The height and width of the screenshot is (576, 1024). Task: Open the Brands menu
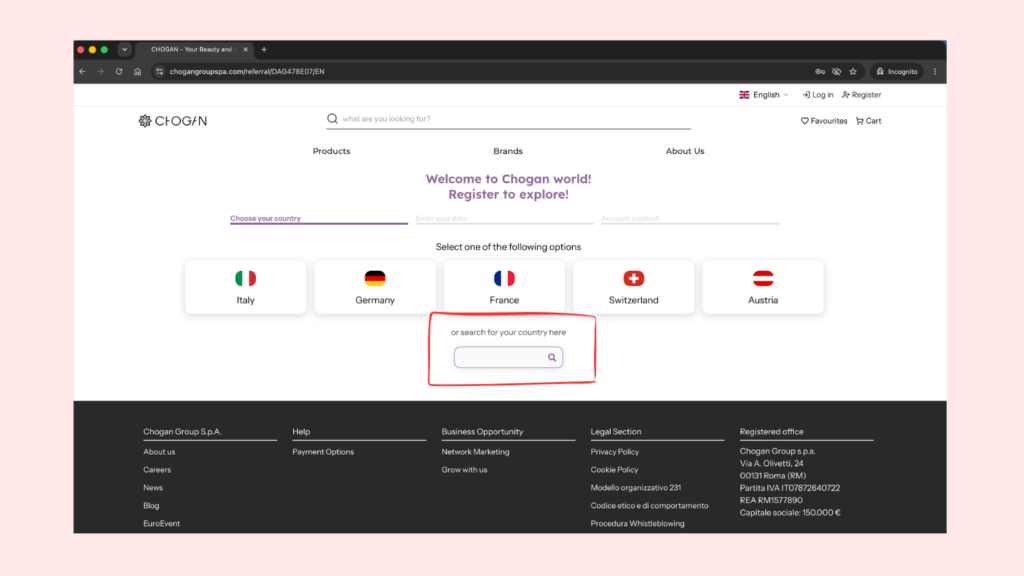pyautogui.click(x=508, y=151)
